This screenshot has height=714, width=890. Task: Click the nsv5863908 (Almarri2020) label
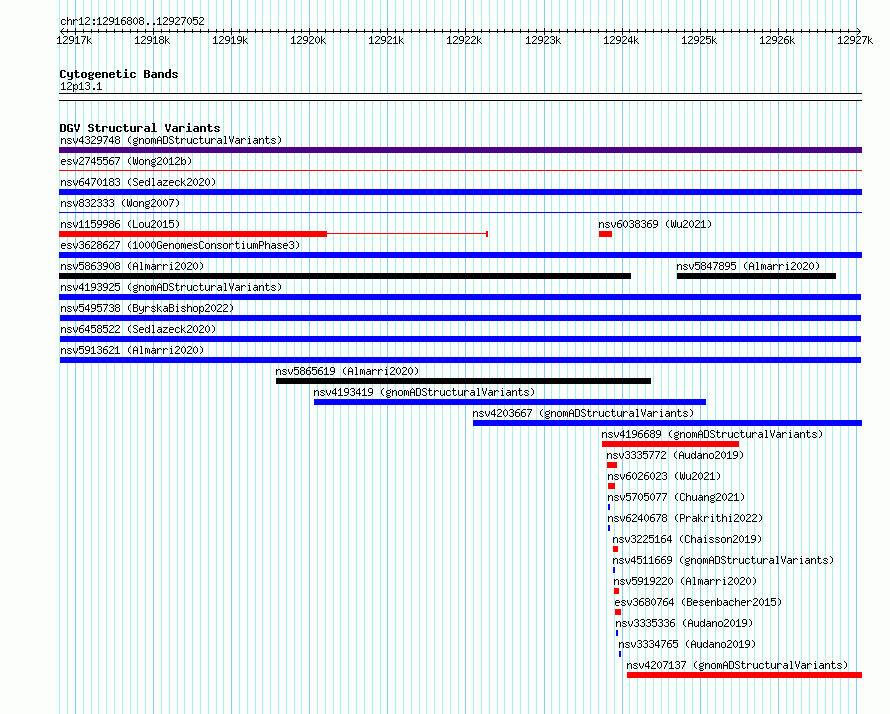(x=132, y=266)
